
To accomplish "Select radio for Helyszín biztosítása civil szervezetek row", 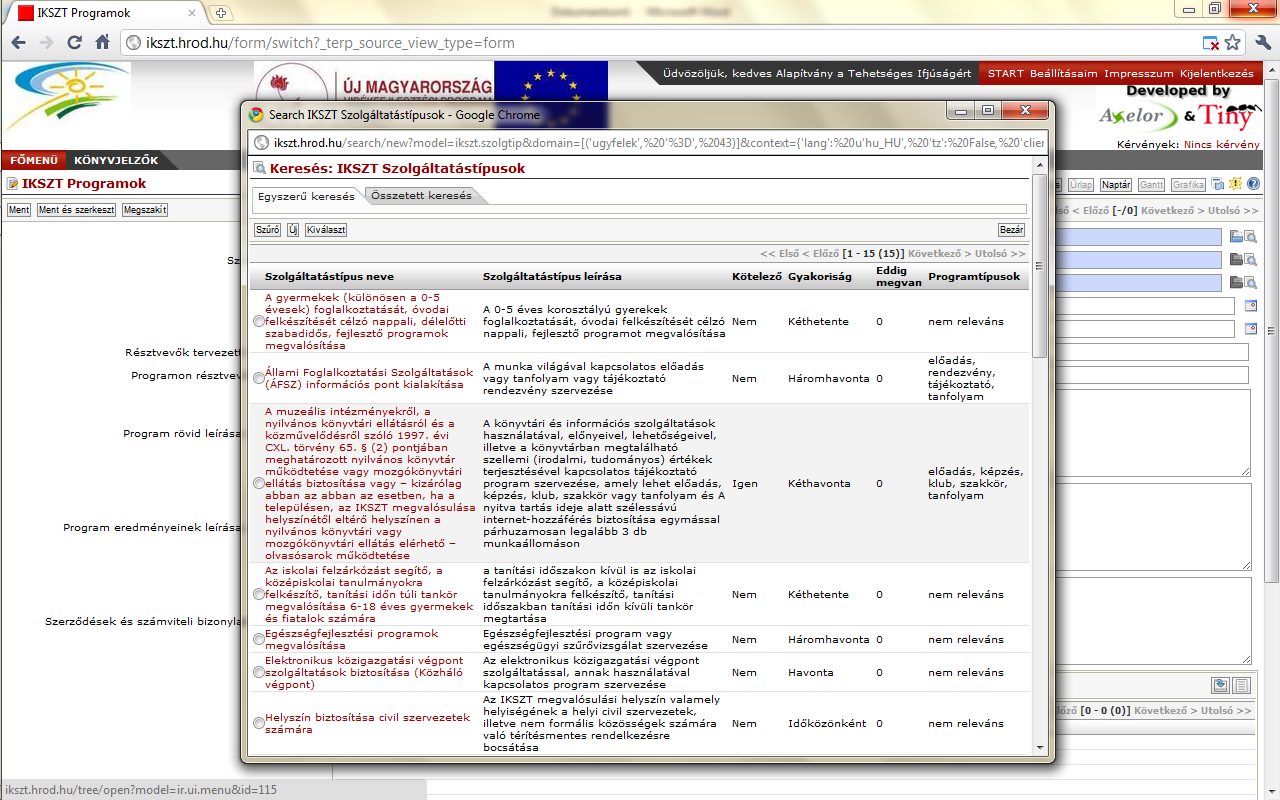I will pyautogui.click(x=259, y=723).
